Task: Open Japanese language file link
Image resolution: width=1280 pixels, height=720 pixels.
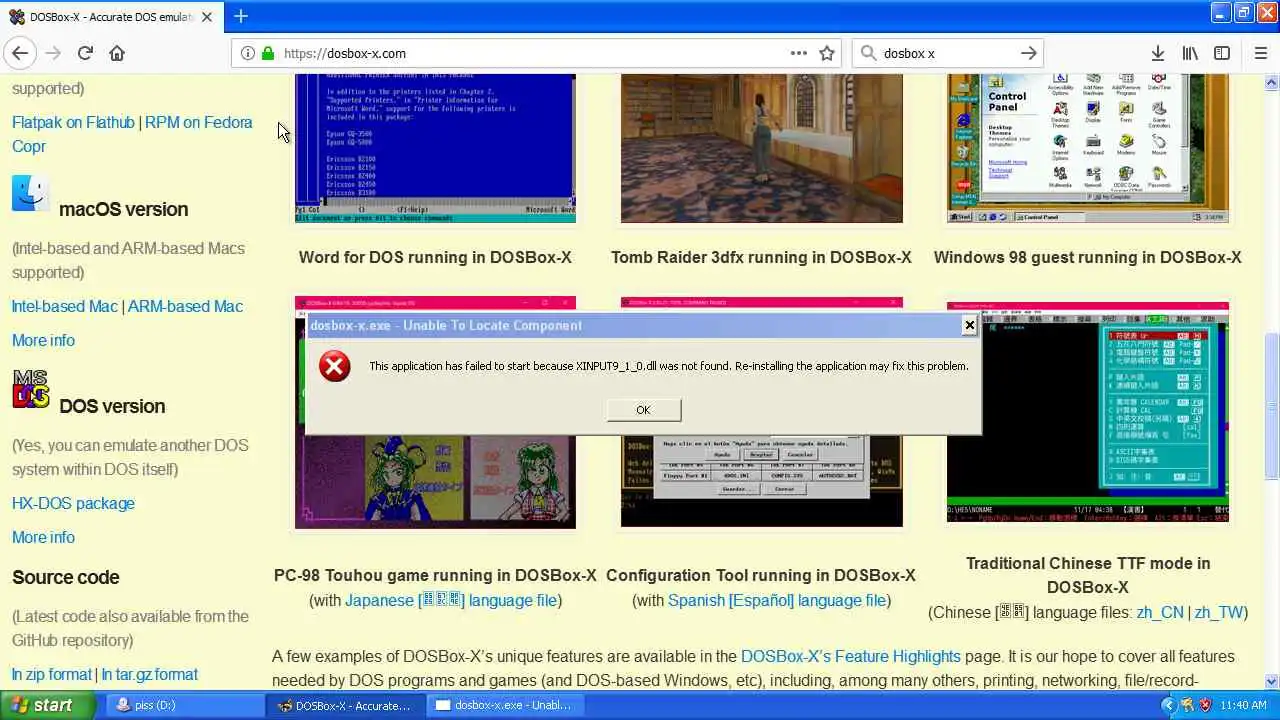Action: (x=451, y=600)
